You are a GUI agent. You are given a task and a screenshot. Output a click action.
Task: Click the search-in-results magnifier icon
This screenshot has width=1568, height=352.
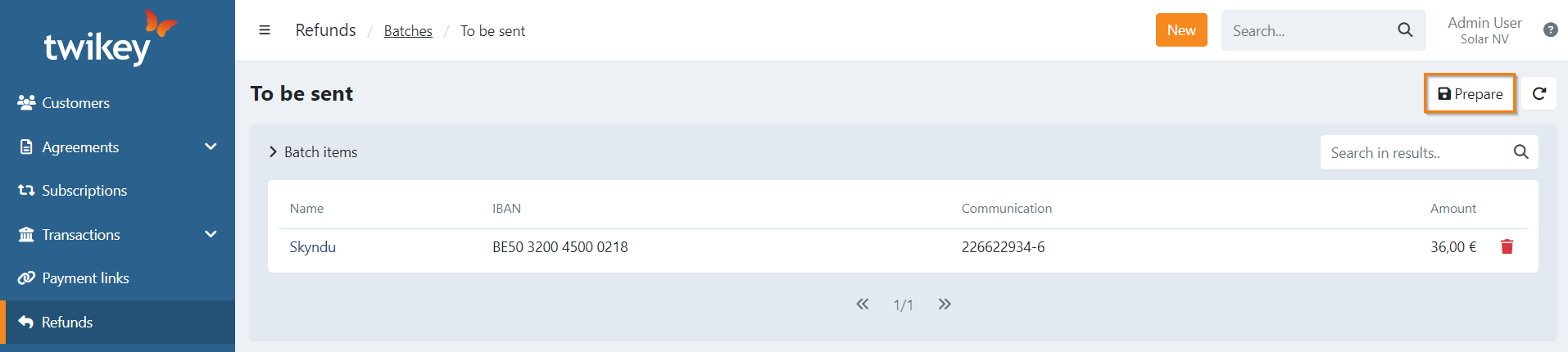(1520, 152)
